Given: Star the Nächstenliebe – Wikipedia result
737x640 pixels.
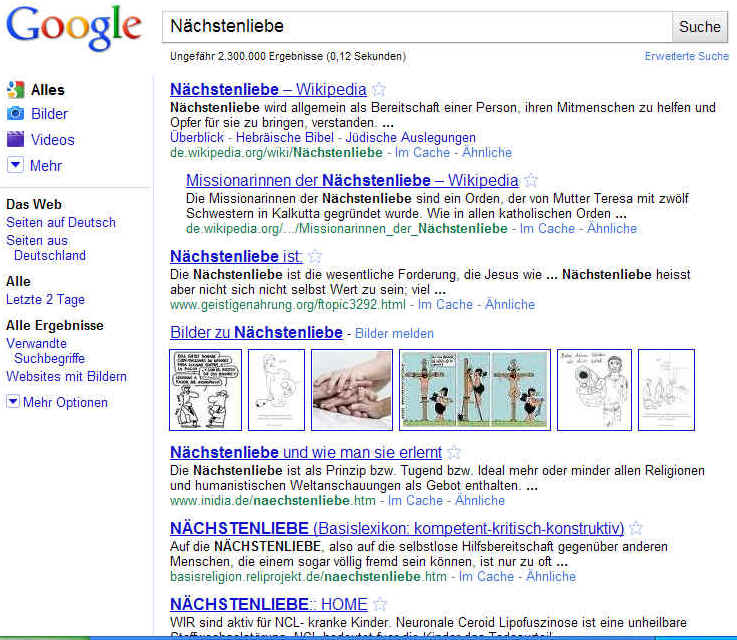Looking at the screenshot, I should pos(379,89).
